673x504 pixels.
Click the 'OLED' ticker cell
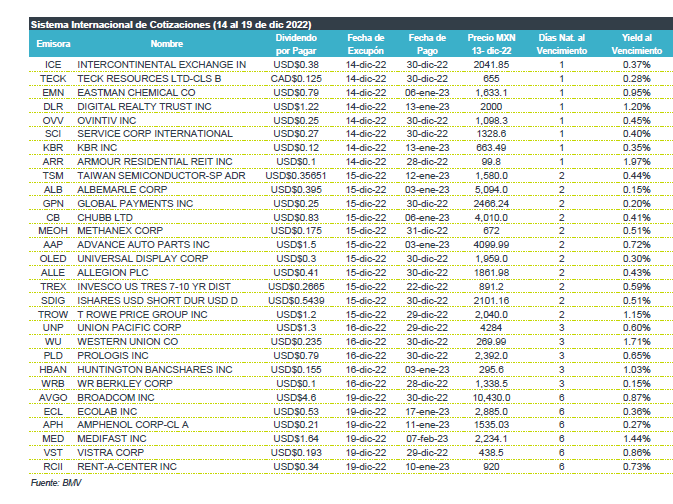coord(53,259)
